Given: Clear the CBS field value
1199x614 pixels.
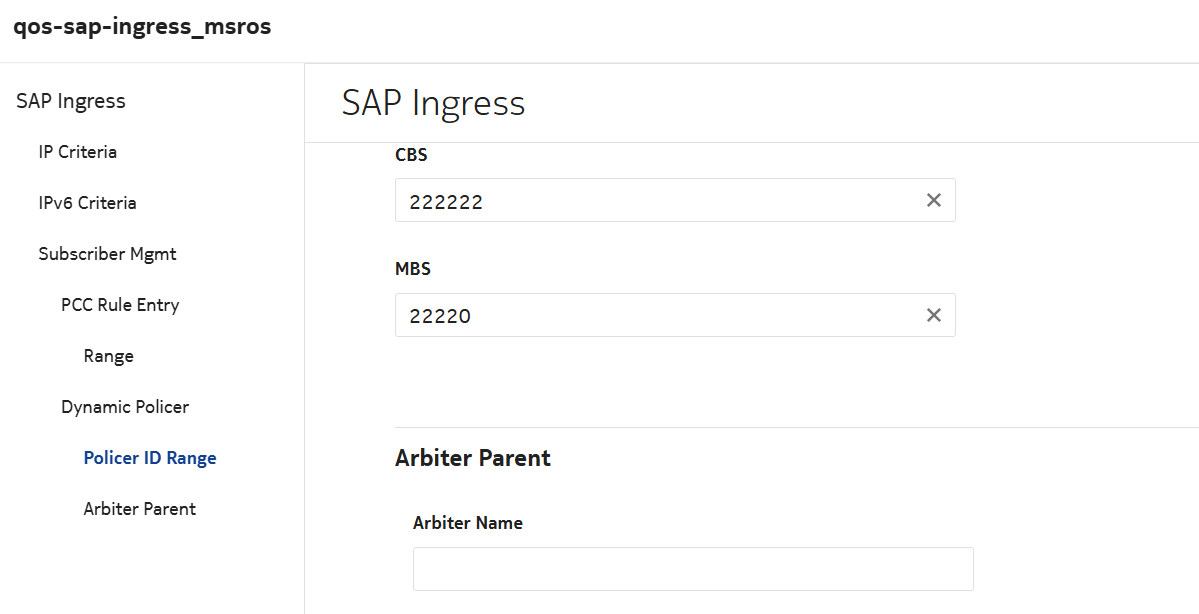Looking at the screenshot, I should pos(934,200).
